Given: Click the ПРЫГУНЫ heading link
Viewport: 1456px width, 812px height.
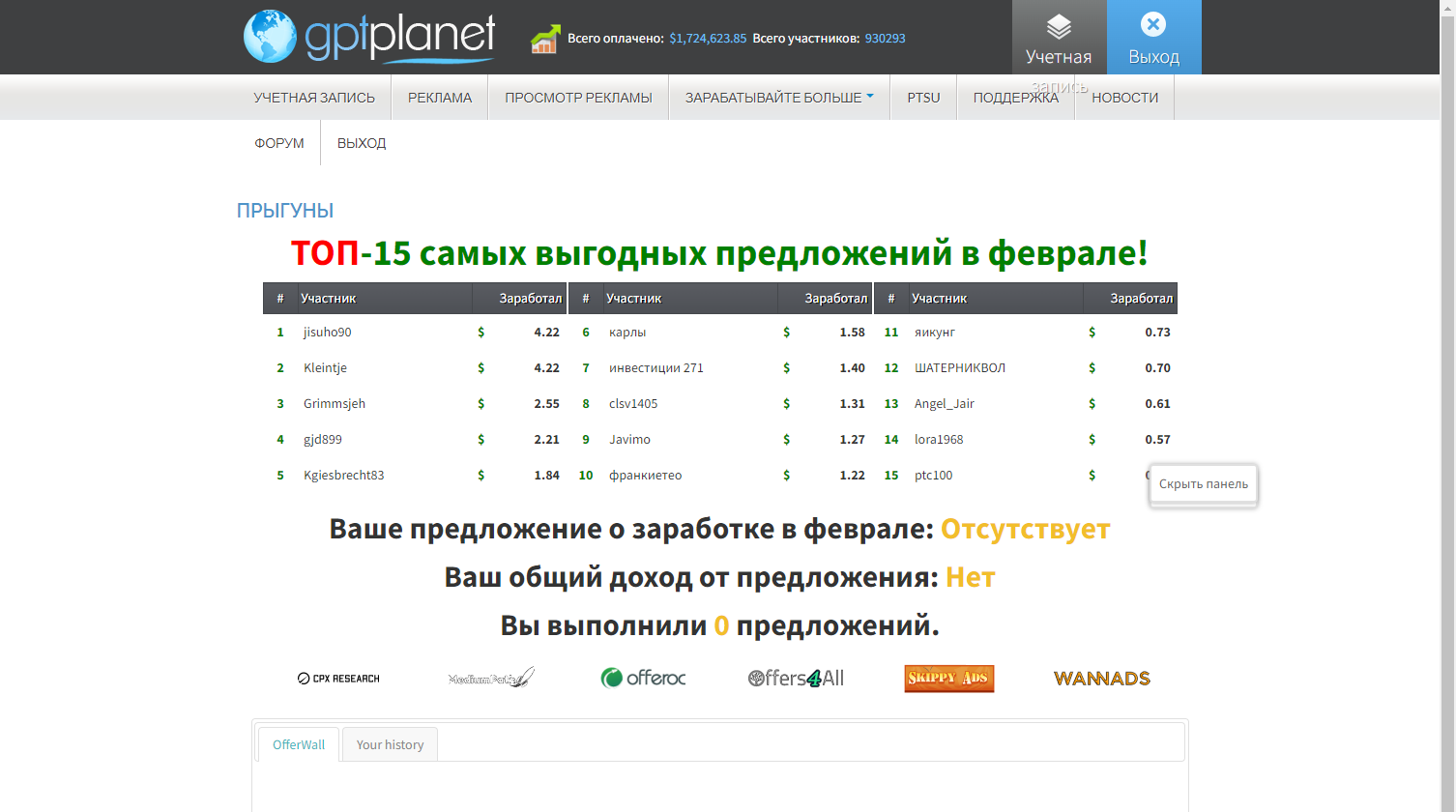Looking at the screenshot, I should [285, 211].
